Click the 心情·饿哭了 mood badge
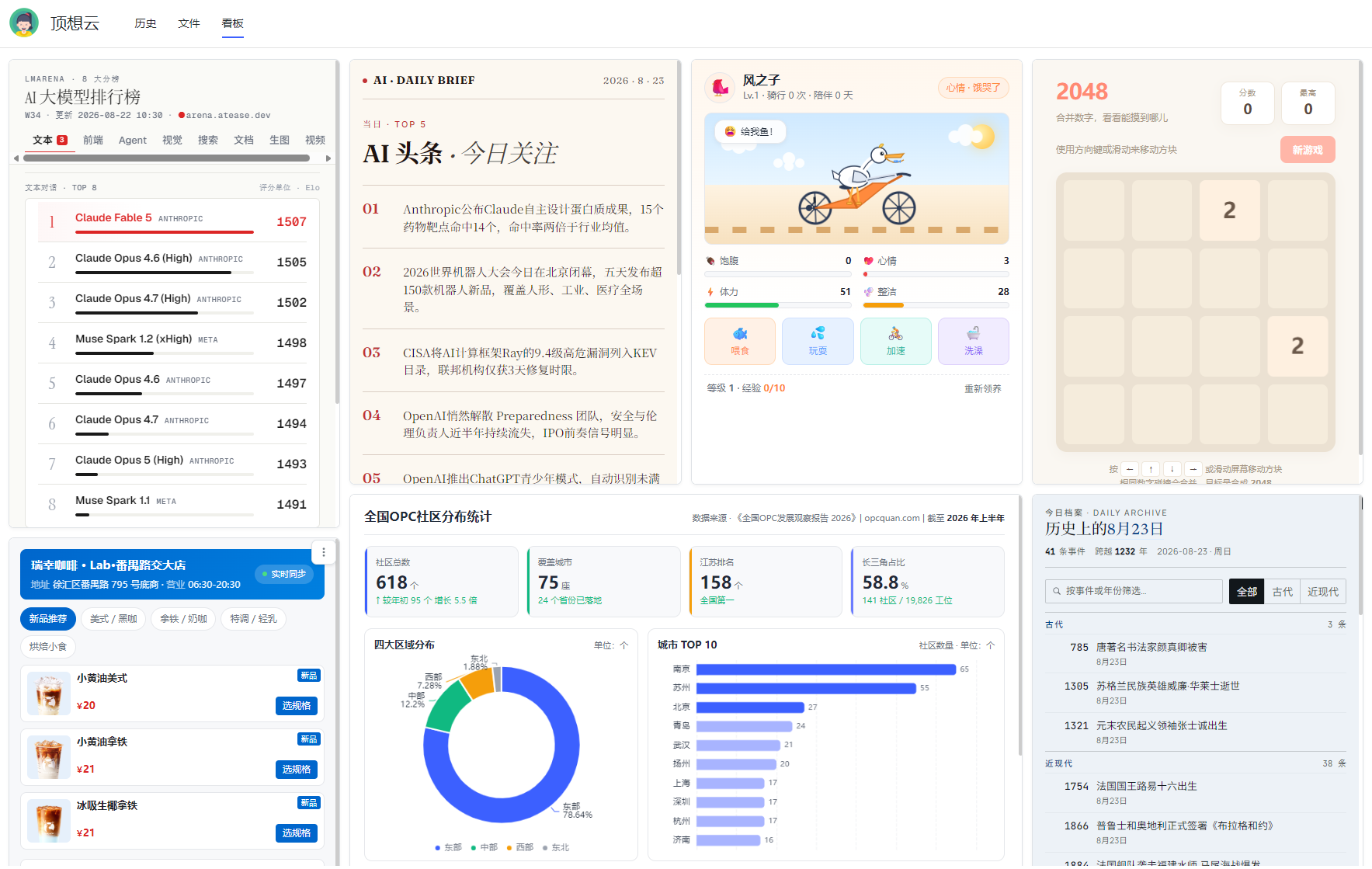The width and height of the screenshot is (1372, 869). click(973, 88)
